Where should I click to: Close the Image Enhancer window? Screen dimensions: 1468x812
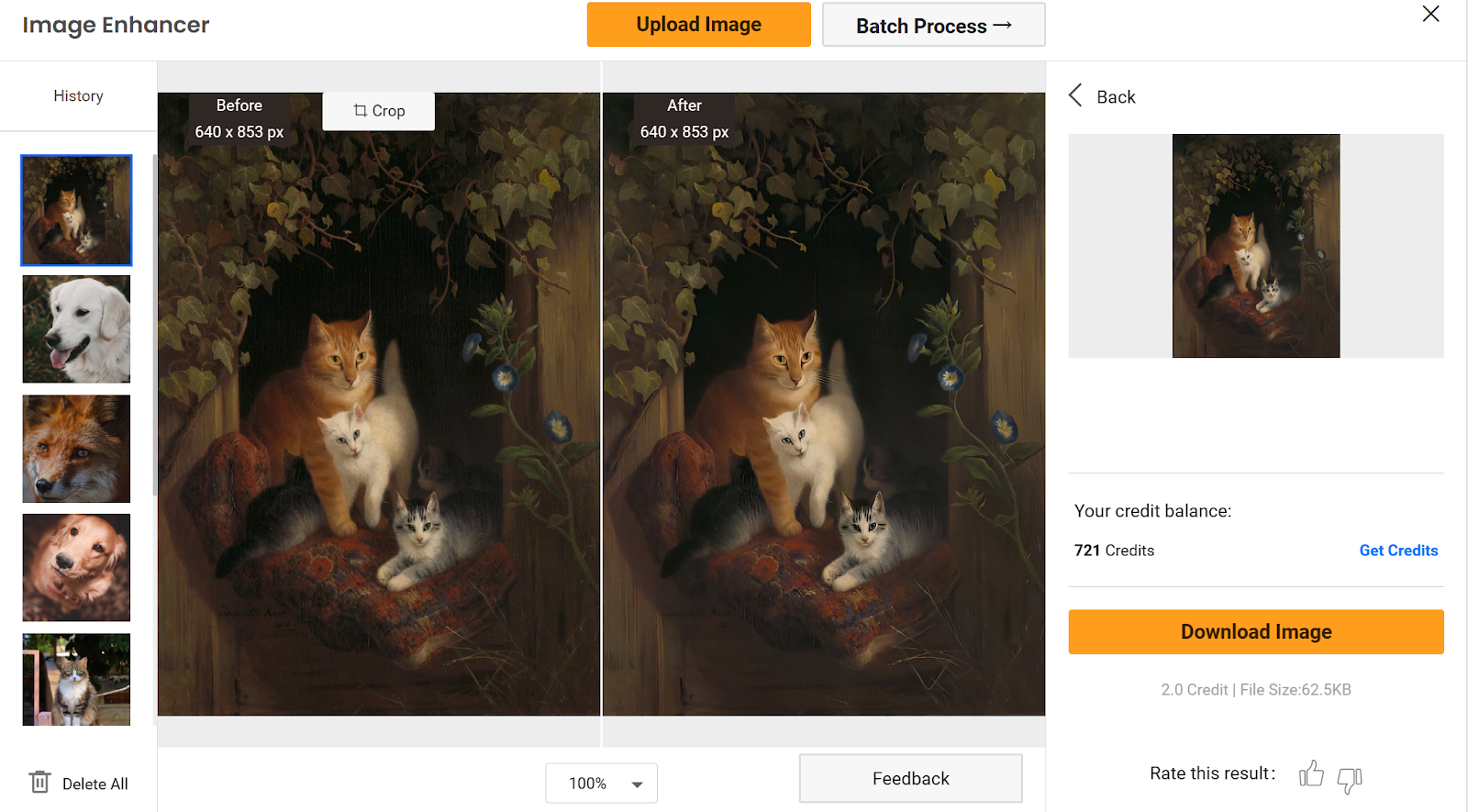[x=1430, y=14]
